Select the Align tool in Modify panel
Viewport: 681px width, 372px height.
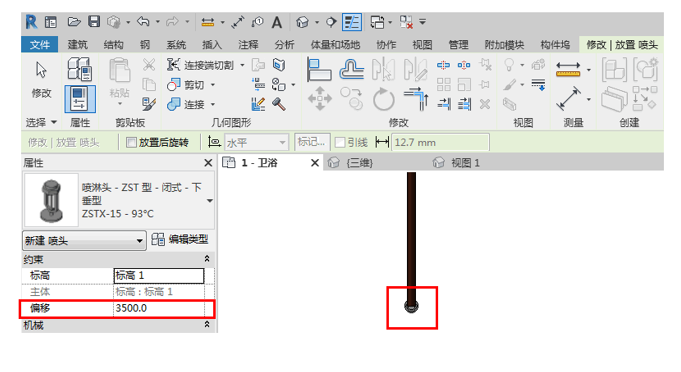pyautogui.click(x=319, y=69)
